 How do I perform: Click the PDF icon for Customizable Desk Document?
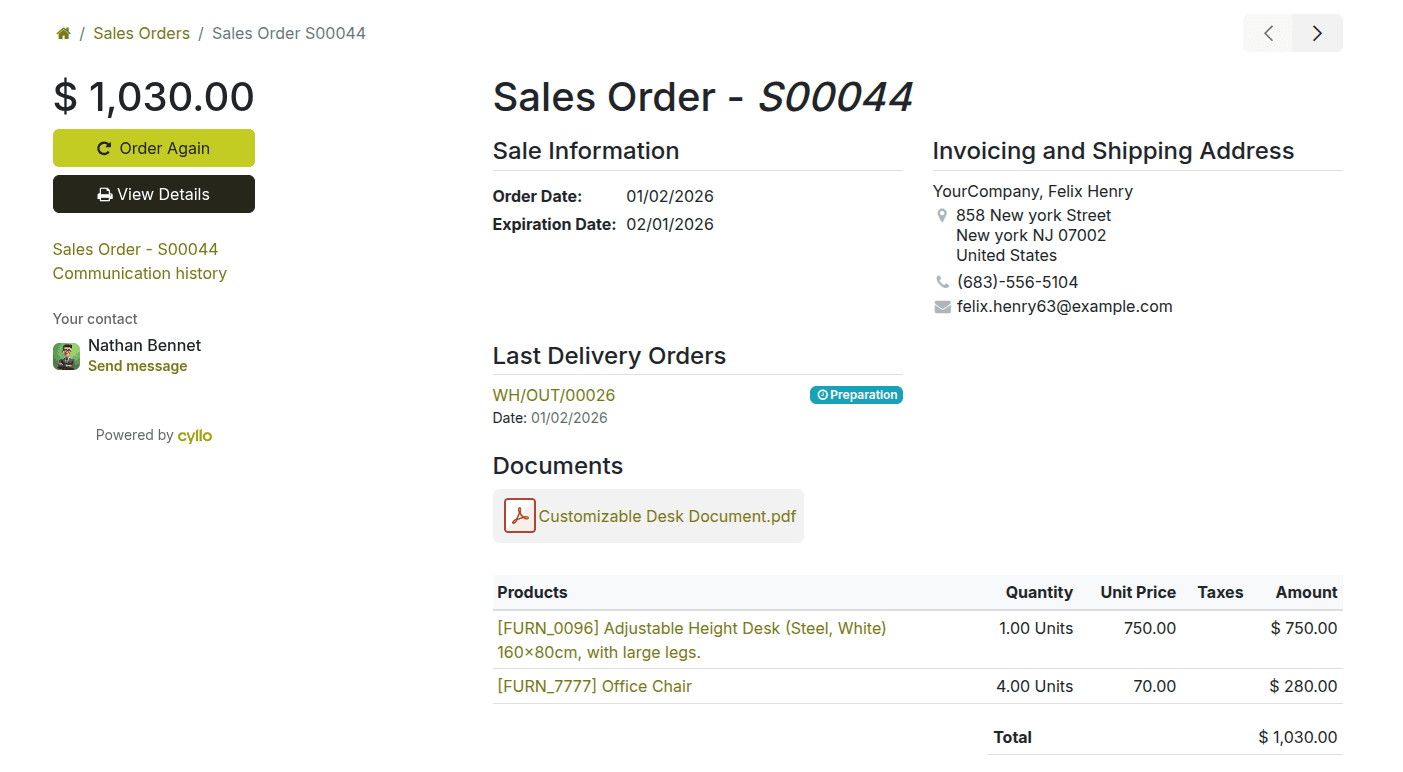[520, 516]
